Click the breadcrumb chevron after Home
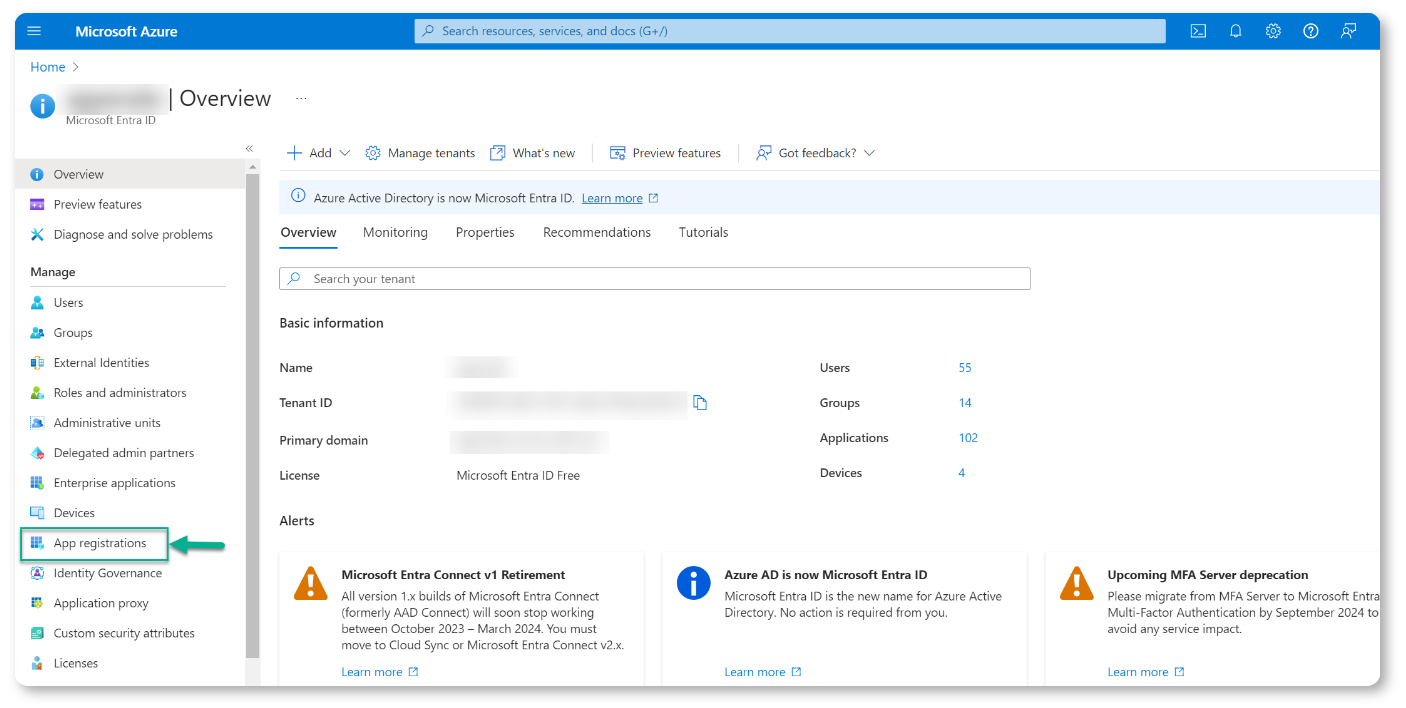The height and width of the screenshot is (708, 1406). coord(75,67)
